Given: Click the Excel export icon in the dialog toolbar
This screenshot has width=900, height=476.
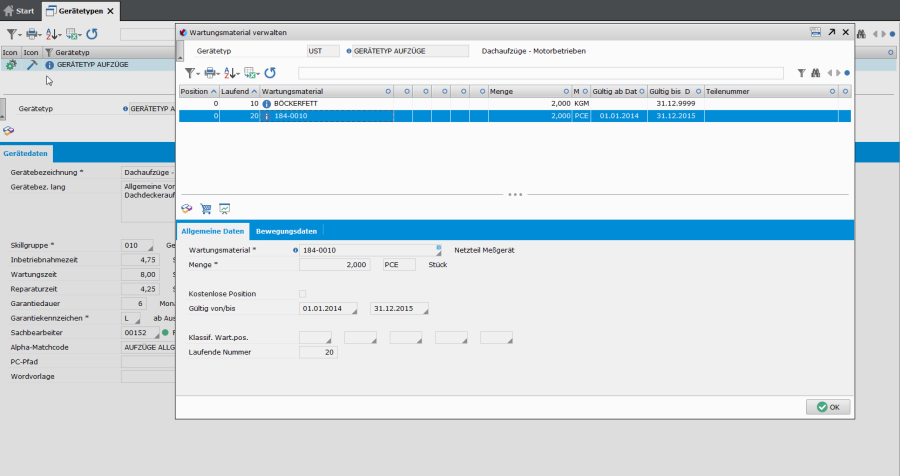Looking at the screenshot, I should point(250,73).
